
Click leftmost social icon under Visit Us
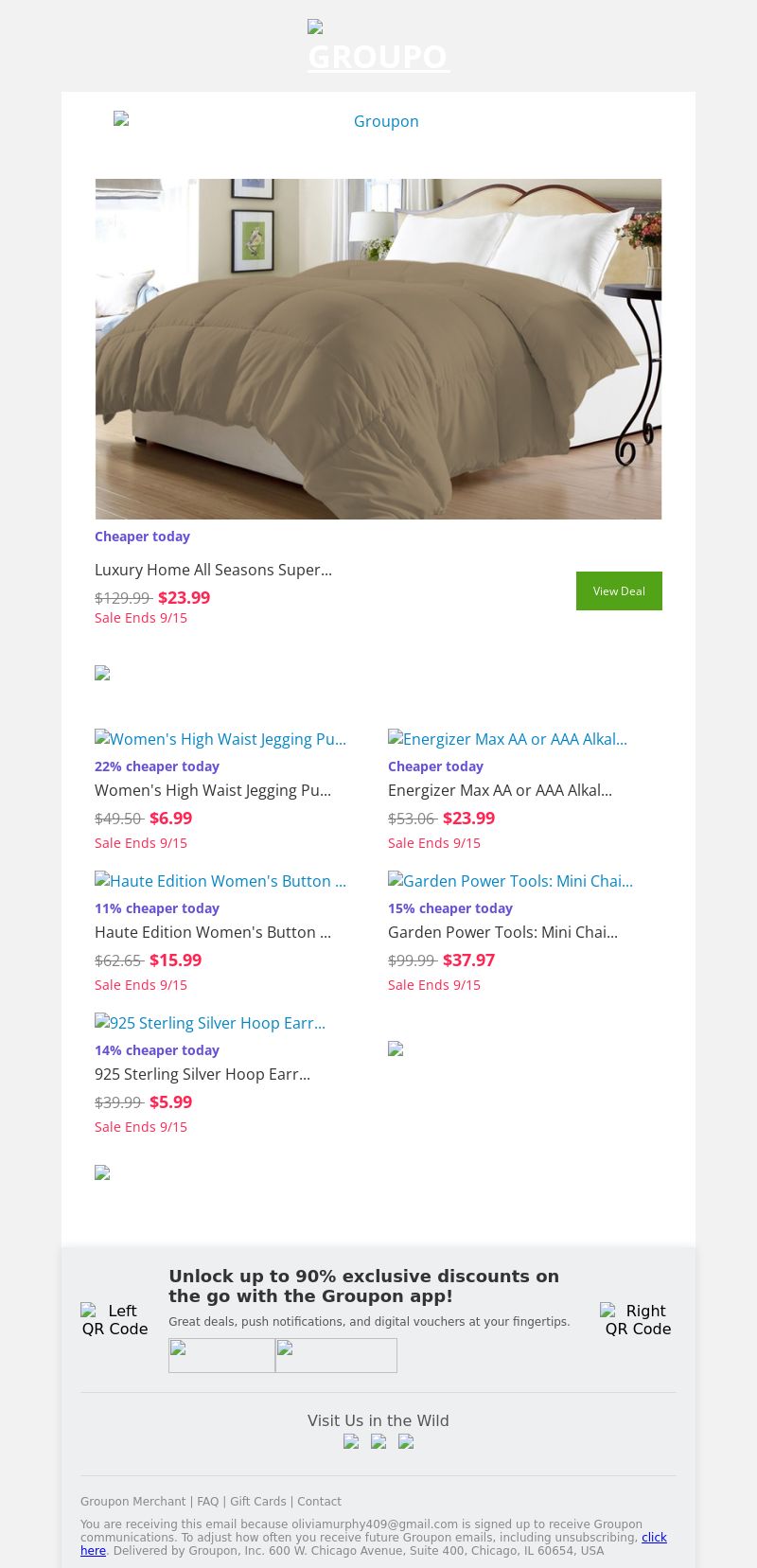(351, 1442)
